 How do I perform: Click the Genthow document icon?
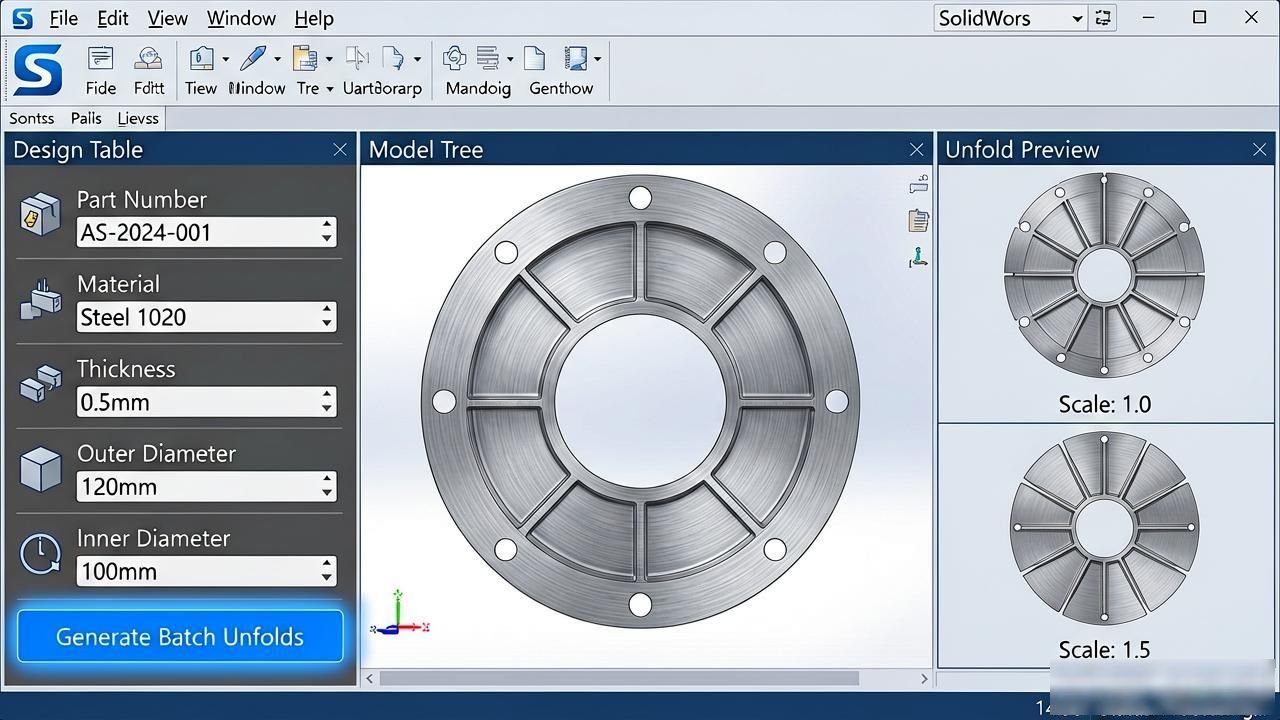(x=534, y=58)
